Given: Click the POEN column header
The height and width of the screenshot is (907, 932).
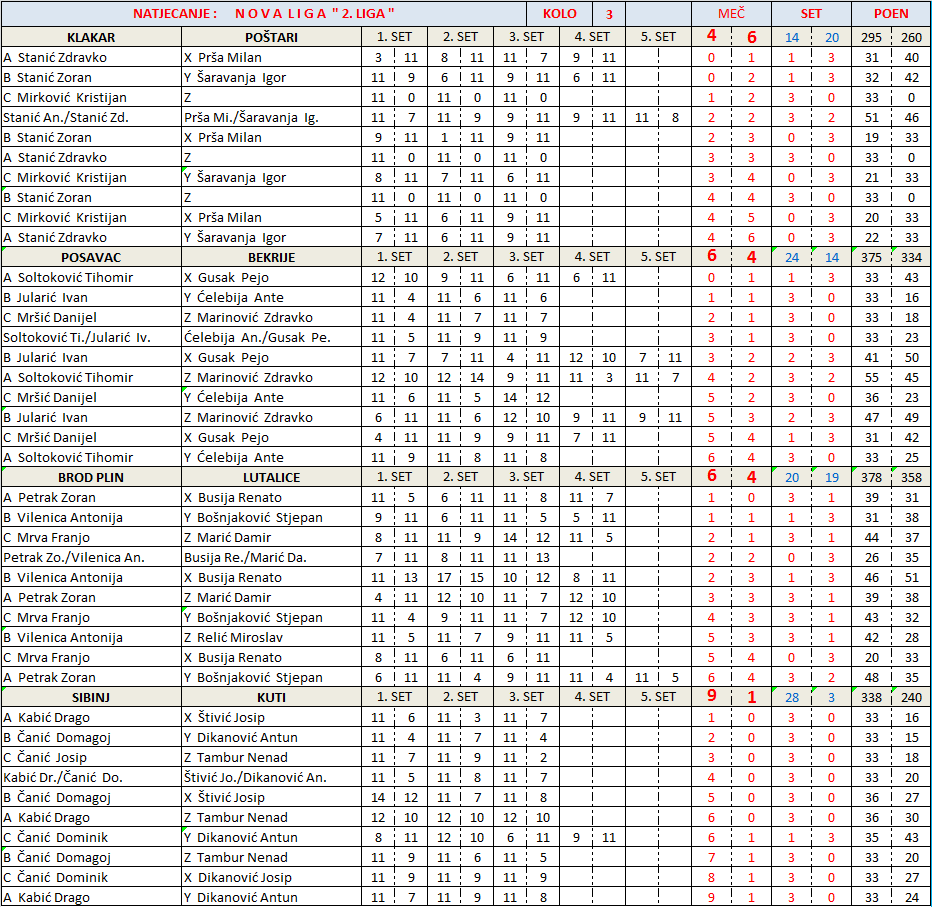Looking at the screenshot, I should (x=890, y=14).
